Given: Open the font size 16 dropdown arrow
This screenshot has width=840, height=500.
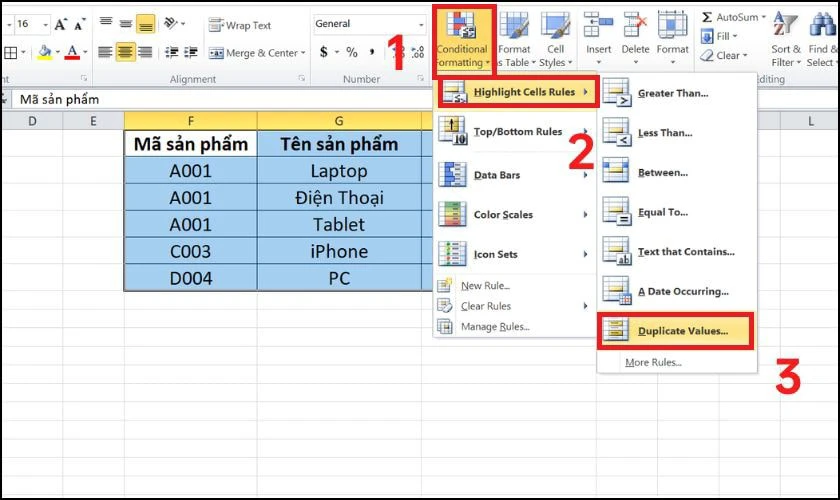Looking at the screenshot, I should (46, 25).
